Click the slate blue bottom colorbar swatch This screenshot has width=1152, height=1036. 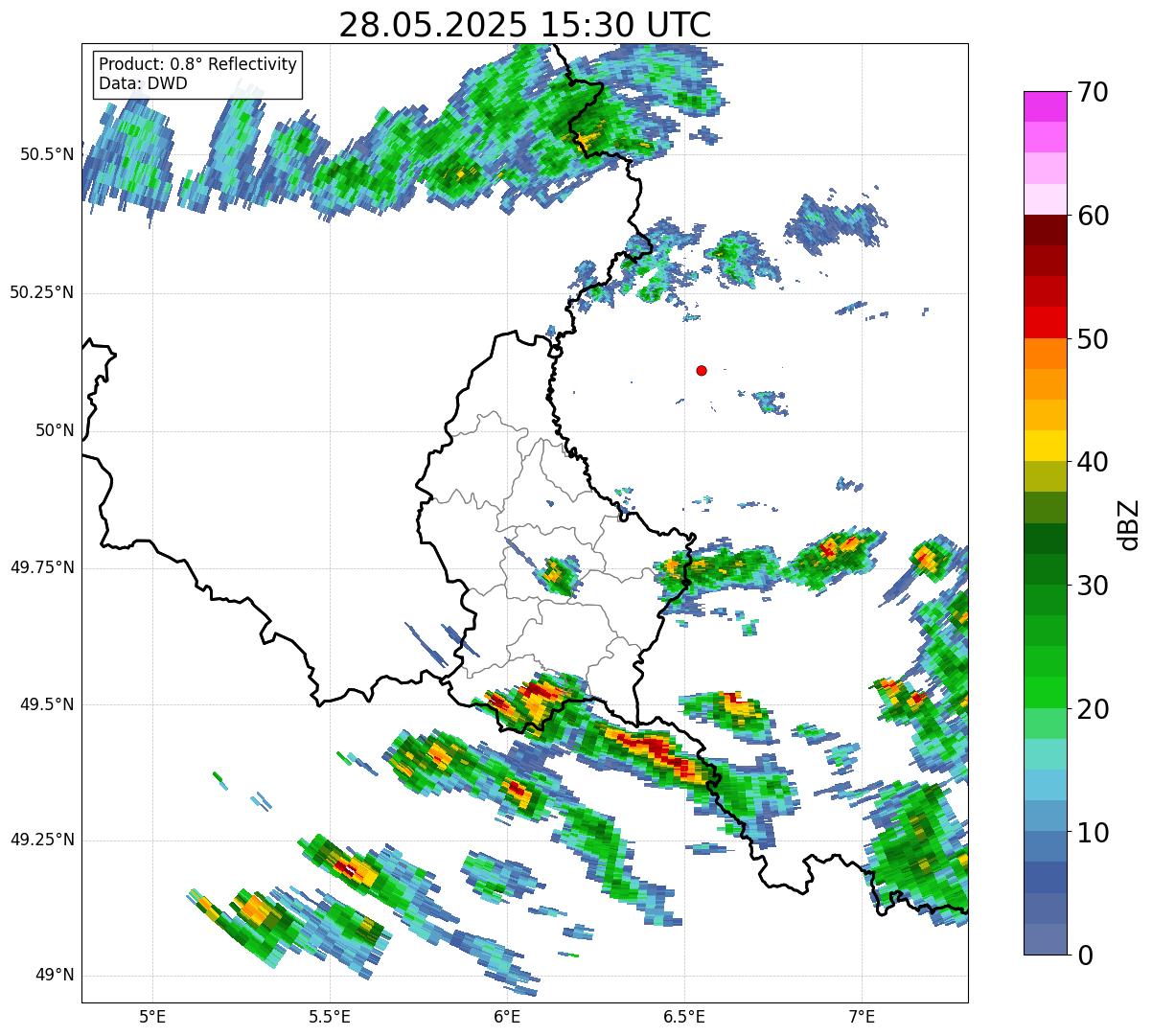click(x=1045, y=939)
